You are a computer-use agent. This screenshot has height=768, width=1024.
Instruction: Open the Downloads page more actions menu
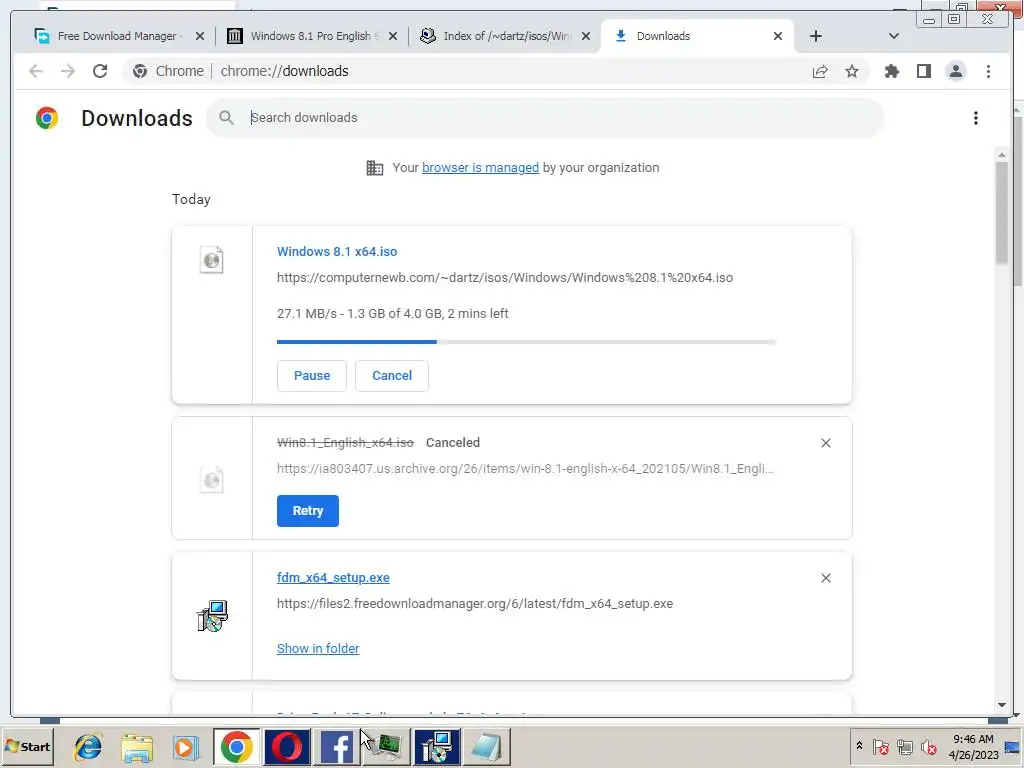pyautogui.click(x=976, y=118)
